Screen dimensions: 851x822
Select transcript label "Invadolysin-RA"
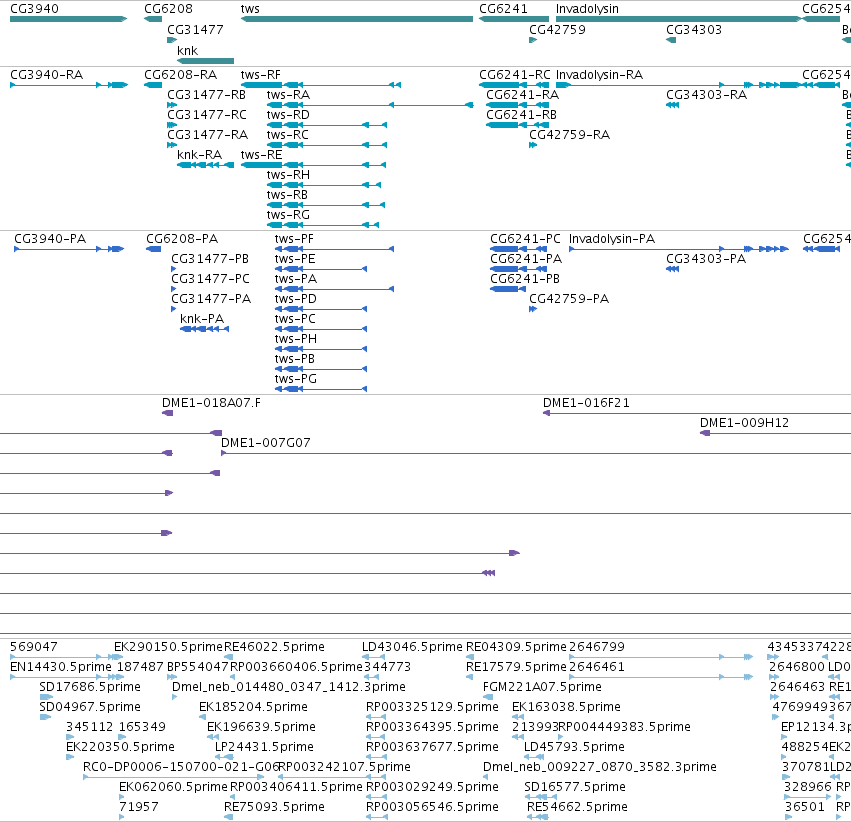click(x=600, y=75)
